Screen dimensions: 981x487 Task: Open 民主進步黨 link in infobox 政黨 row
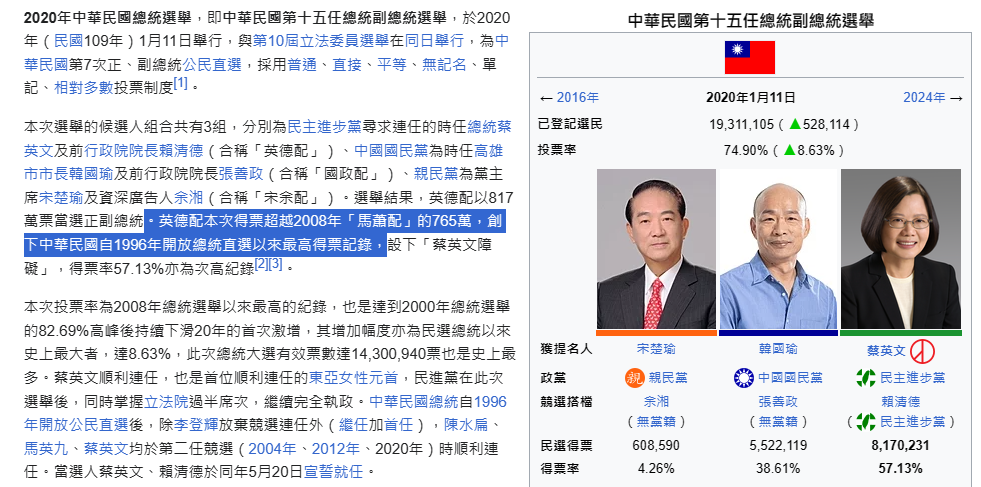[x=913, y=377]
